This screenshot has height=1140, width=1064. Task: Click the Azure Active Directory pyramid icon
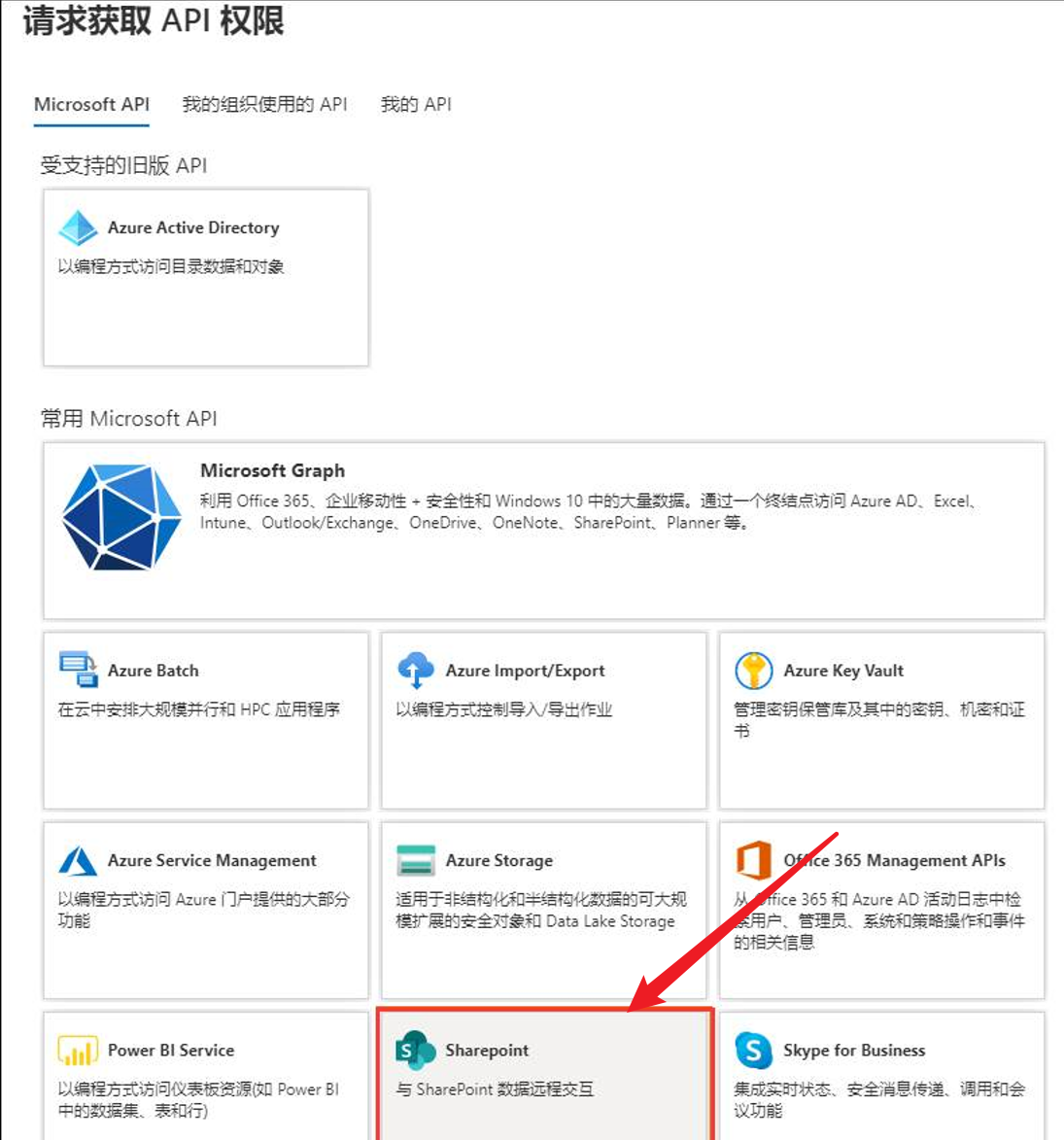point(78,227)
